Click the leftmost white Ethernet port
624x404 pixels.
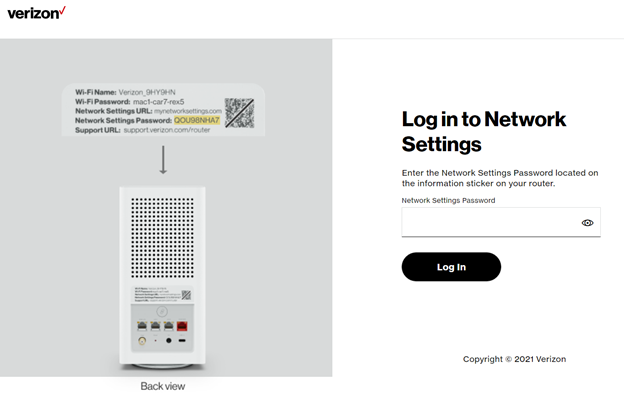point(139,324)
